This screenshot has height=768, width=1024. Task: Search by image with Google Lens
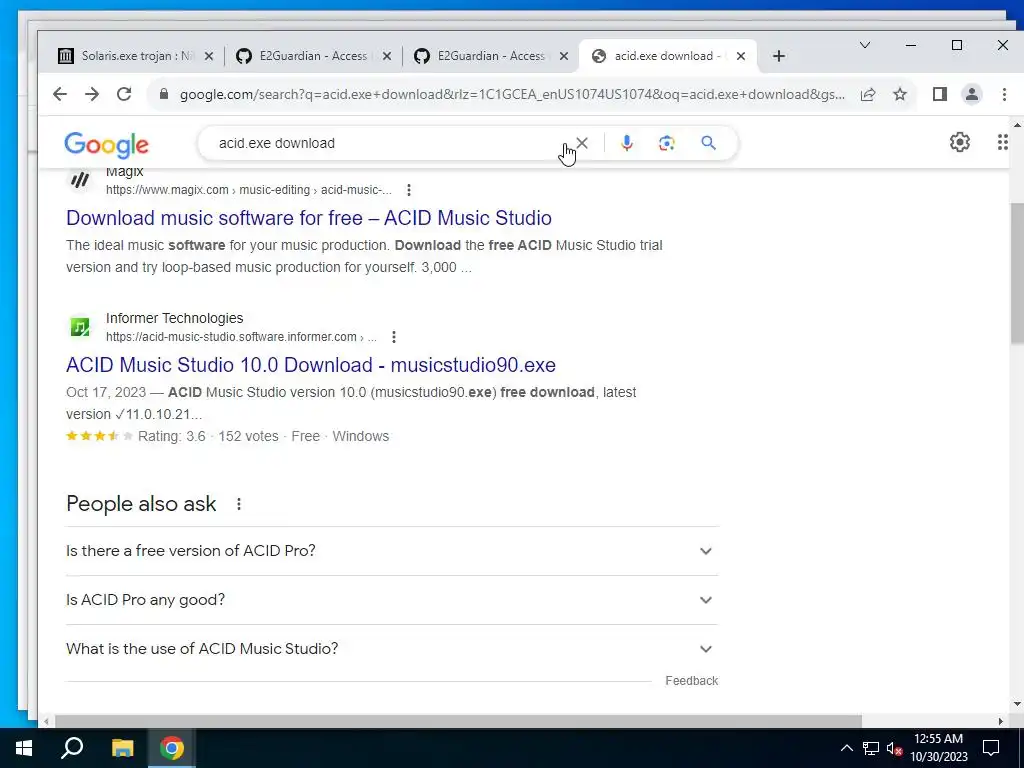[666, 143]
